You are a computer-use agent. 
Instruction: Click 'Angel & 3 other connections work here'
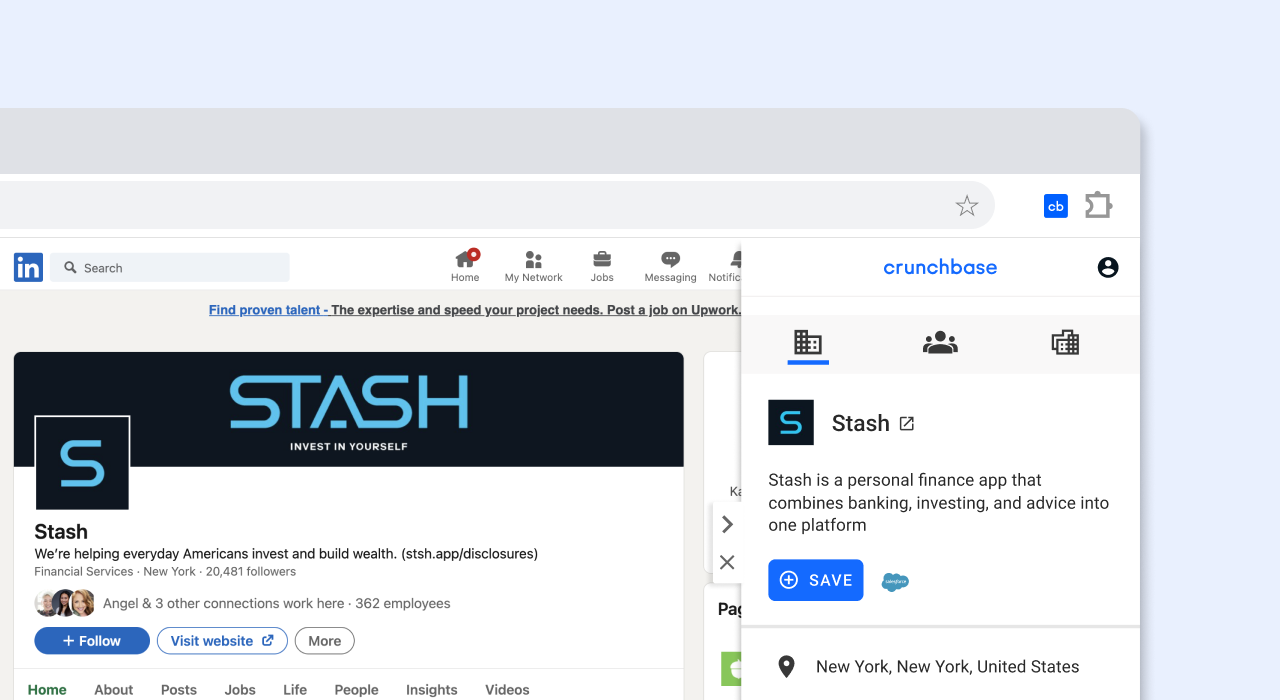(223, 603)
